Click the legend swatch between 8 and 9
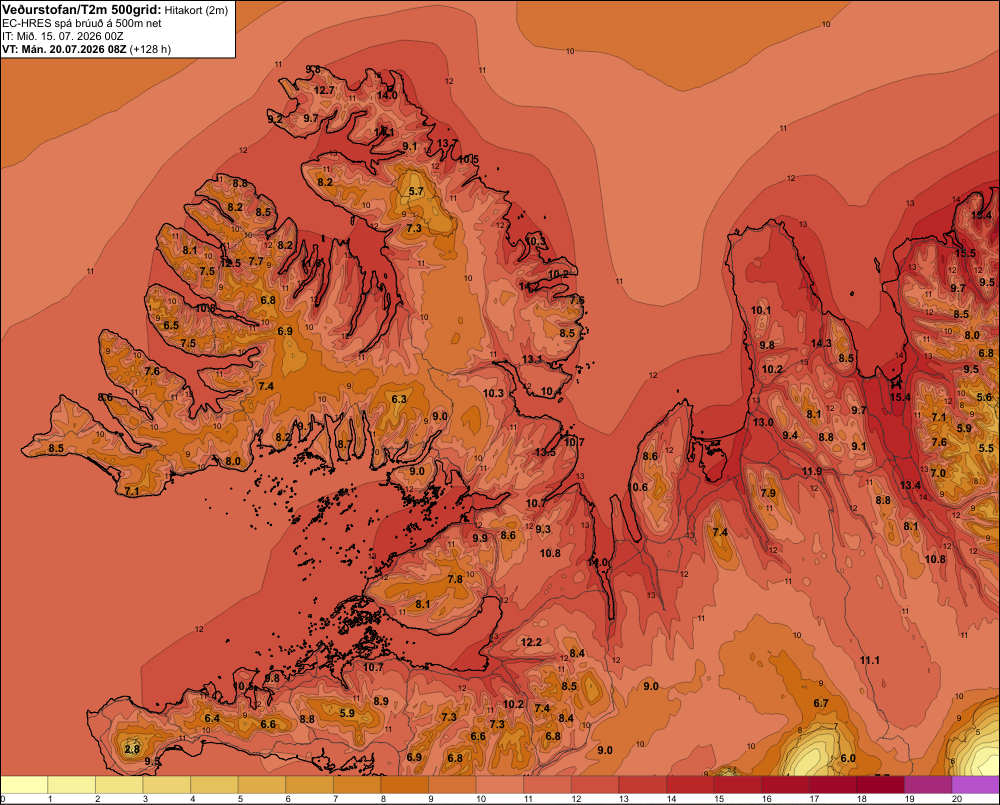 (405, 785)
